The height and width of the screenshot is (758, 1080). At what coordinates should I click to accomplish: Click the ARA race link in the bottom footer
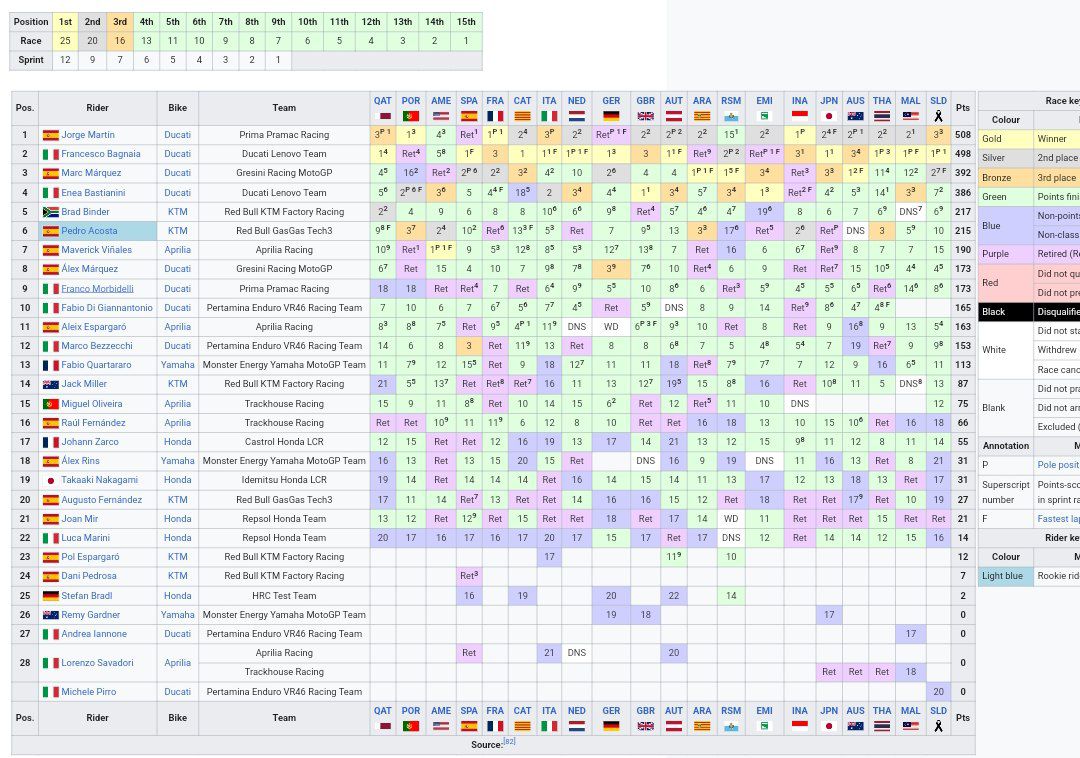click(x=702, y=710)
